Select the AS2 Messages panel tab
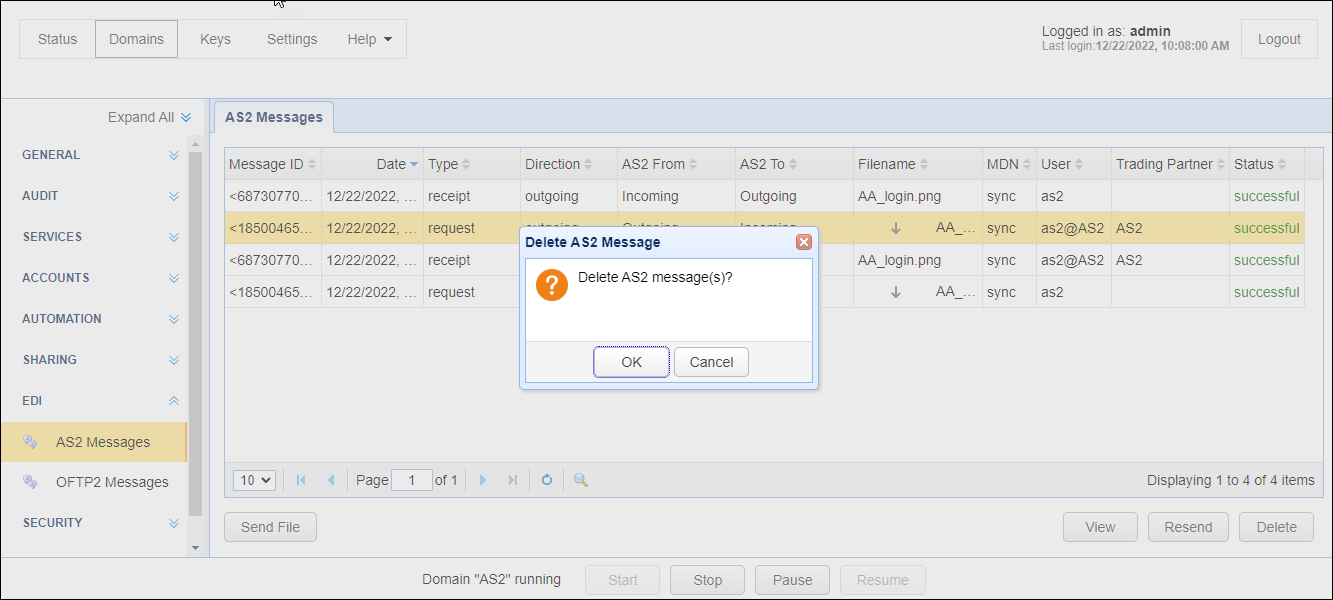Viewport: 1333px width, 600px height. (274, 117)
